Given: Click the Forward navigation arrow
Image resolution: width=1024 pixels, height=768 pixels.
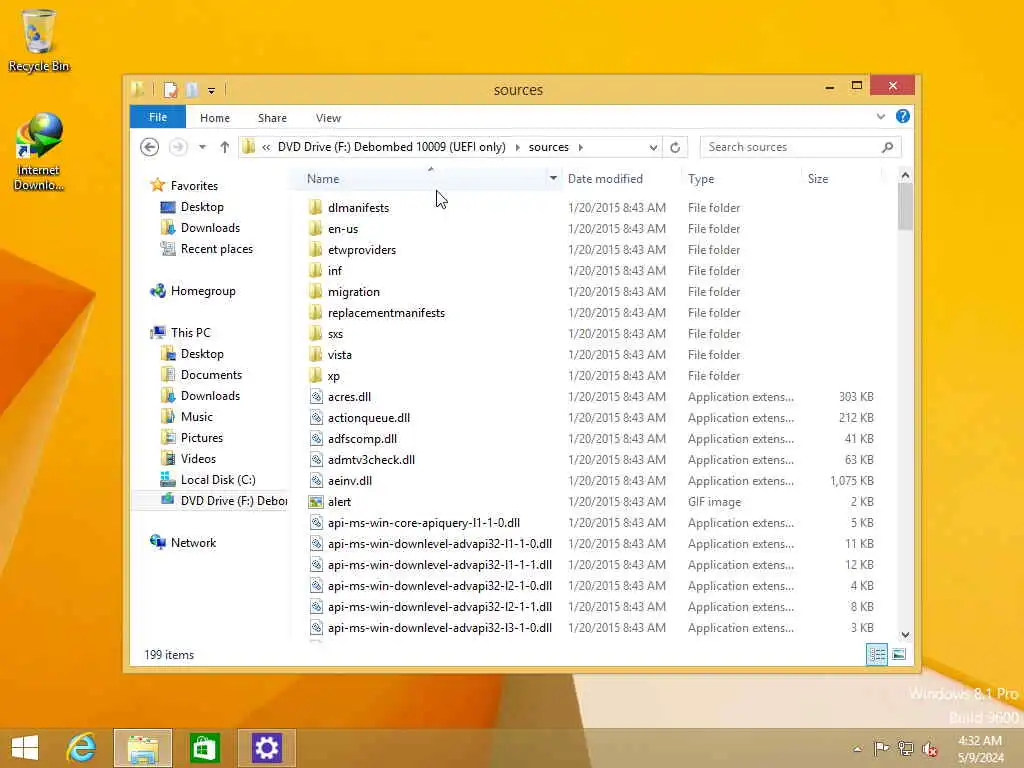Looking at the screenshot, I should point(178,147).
